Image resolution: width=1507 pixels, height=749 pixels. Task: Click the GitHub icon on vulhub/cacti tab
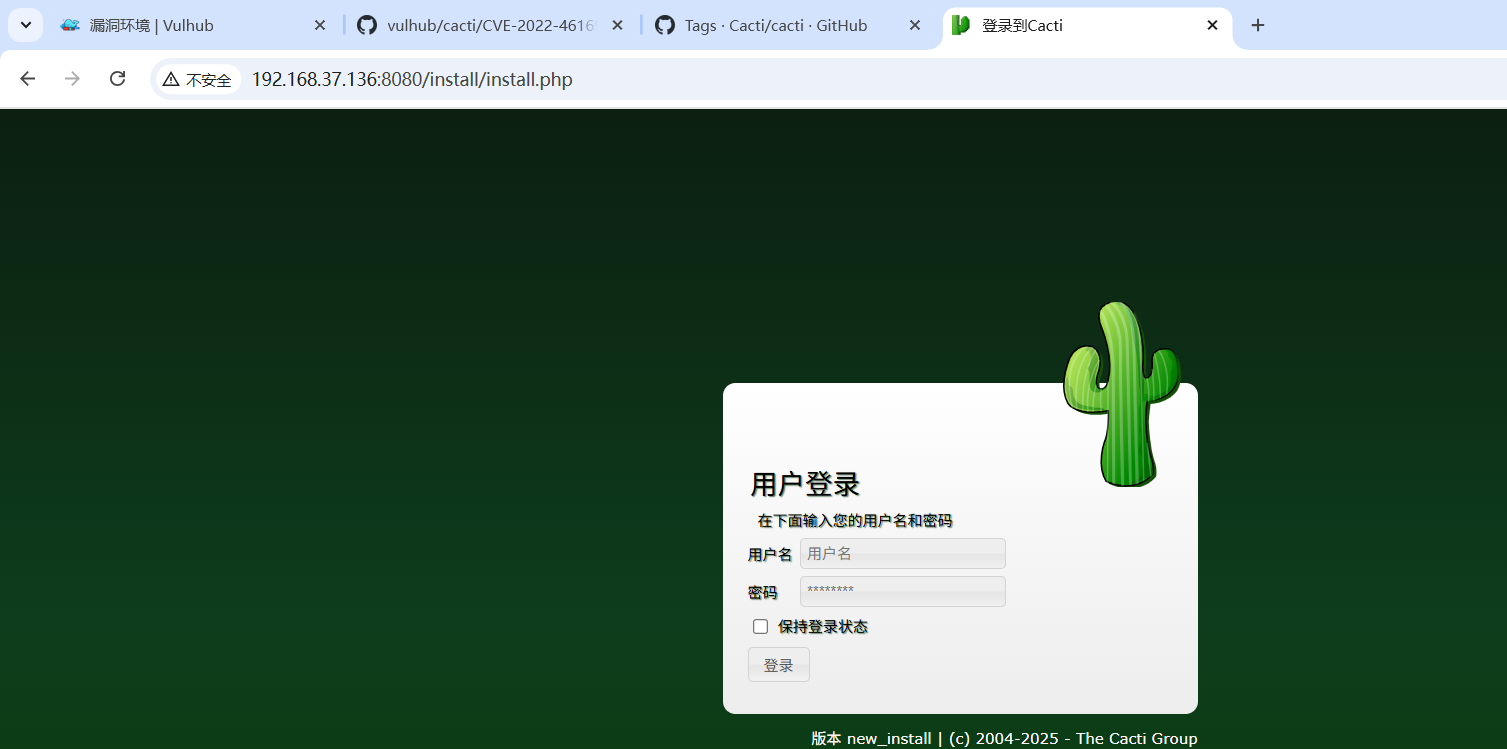367,25
